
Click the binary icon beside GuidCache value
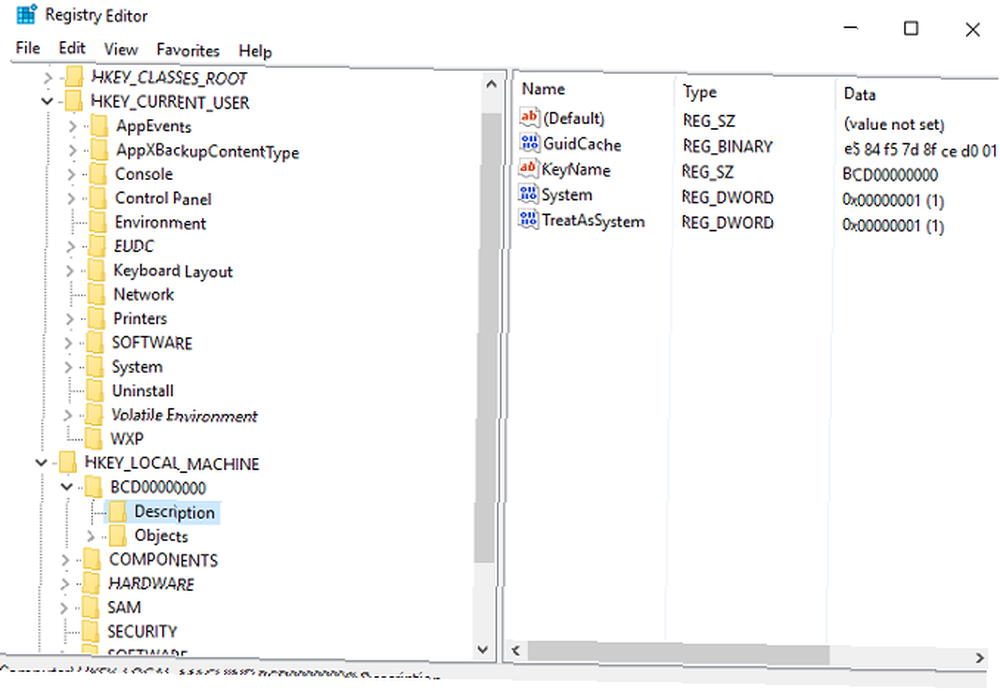pos(529,143)
